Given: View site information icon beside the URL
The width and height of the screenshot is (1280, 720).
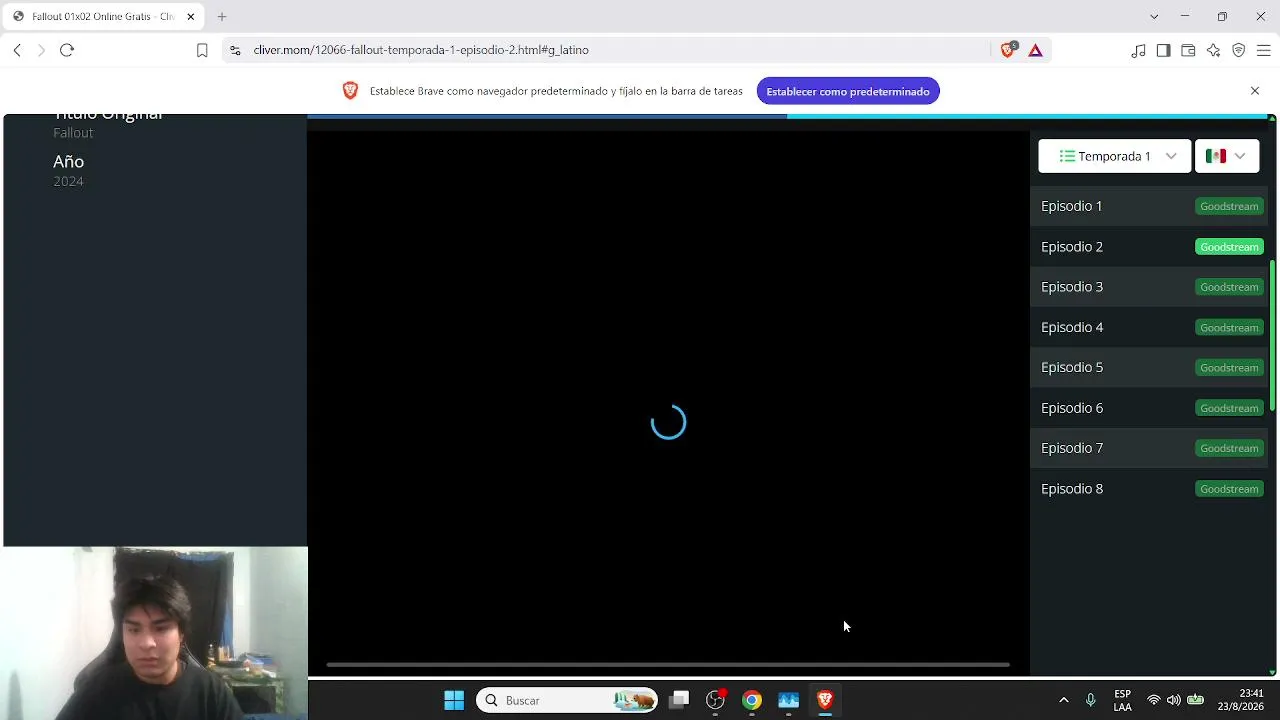Looking at the screenshot, I should point(235,50).
